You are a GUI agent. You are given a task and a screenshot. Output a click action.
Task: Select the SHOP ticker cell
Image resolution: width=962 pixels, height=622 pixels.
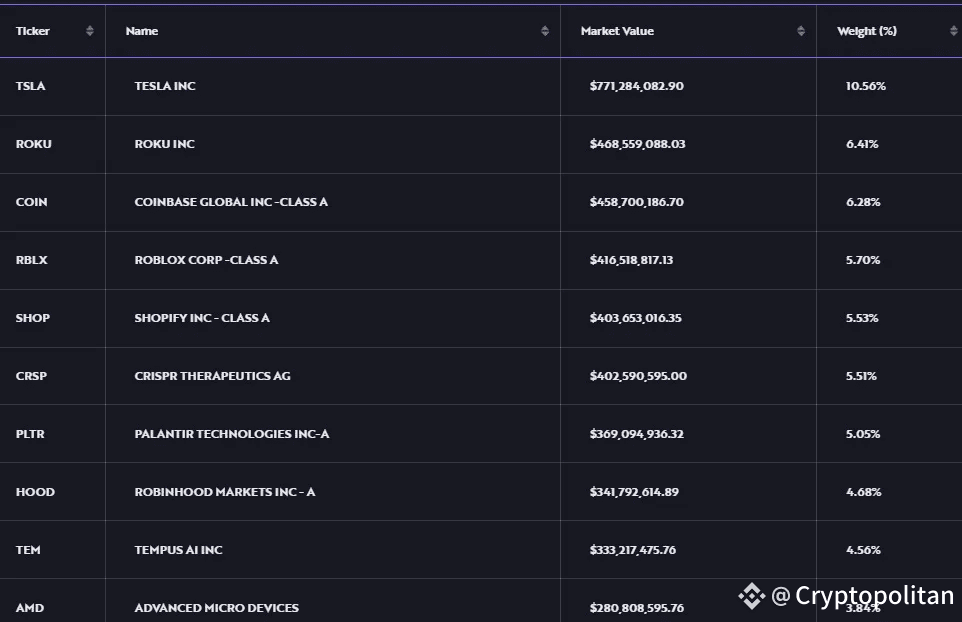coord(33,318)
